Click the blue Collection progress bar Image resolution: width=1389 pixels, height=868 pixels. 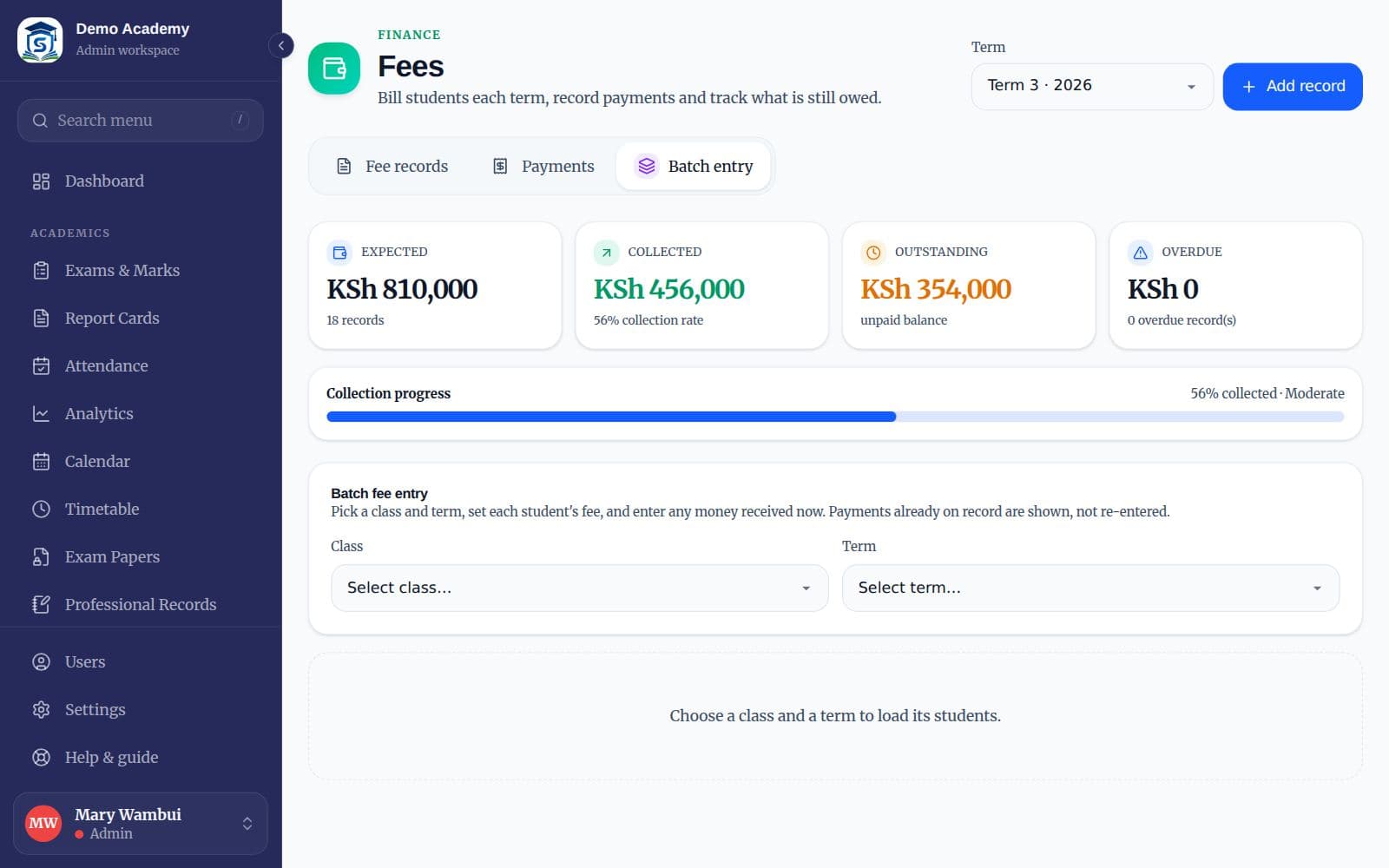click(x=611, y=417)
